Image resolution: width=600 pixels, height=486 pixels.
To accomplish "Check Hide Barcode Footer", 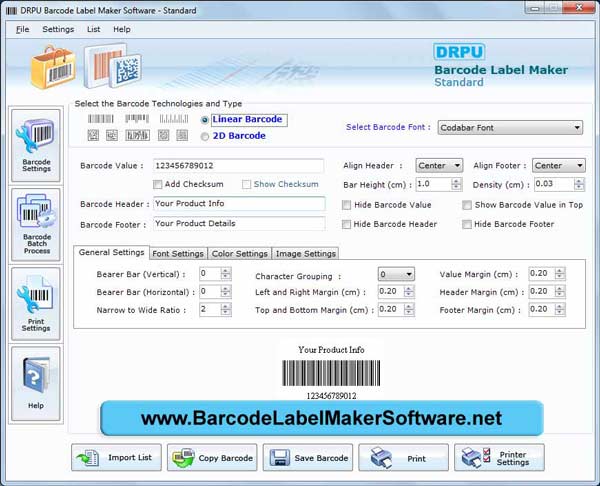I will pyautogui.click(x=466, y=224).
